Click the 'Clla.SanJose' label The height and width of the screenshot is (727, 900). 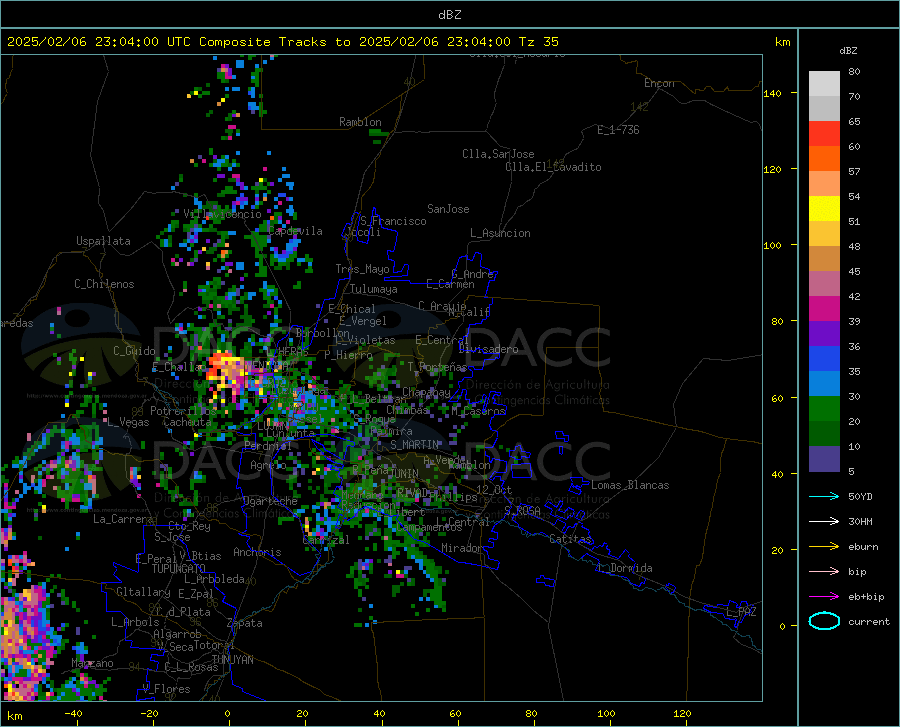[x=498, y=154]
